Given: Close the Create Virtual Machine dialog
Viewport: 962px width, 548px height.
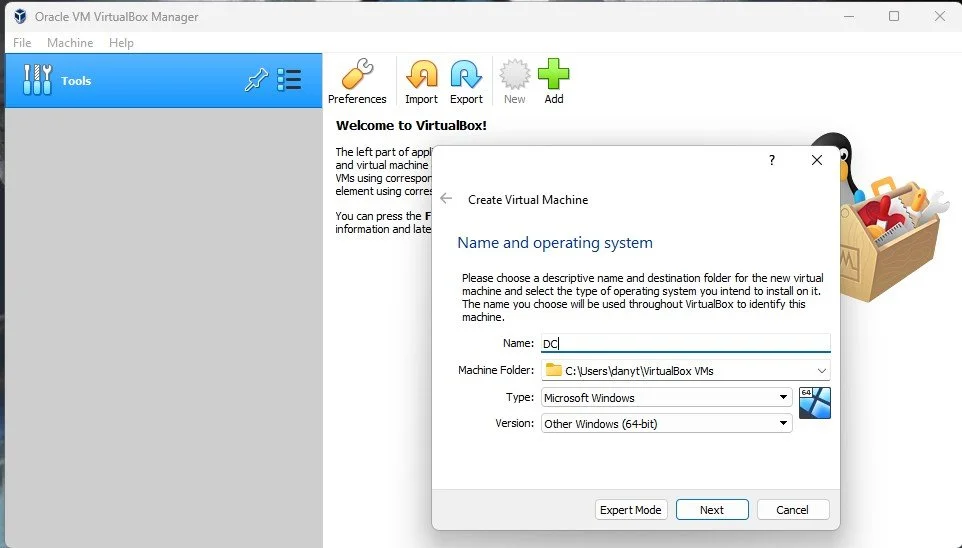Looking at the screenshot, I should click(817, 160).
